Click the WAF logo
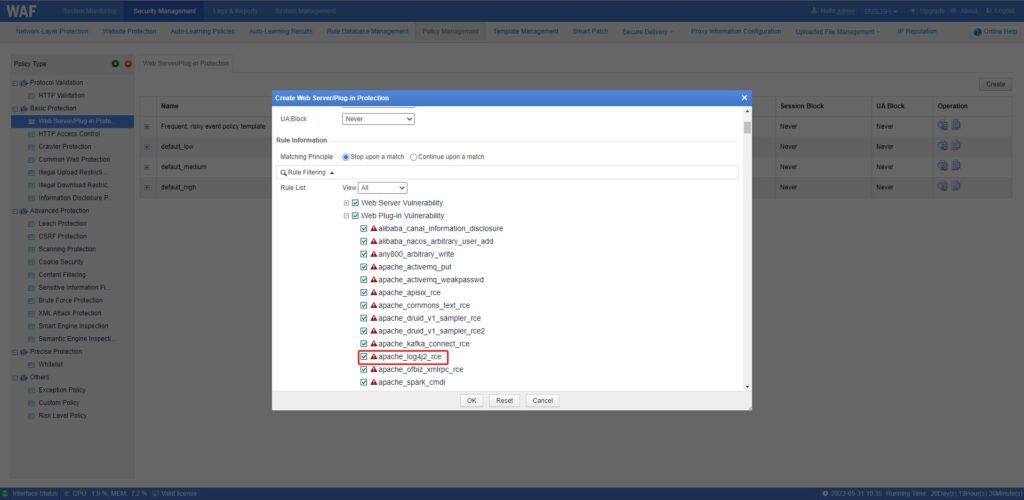The image size is (1024, 500). 22,11
